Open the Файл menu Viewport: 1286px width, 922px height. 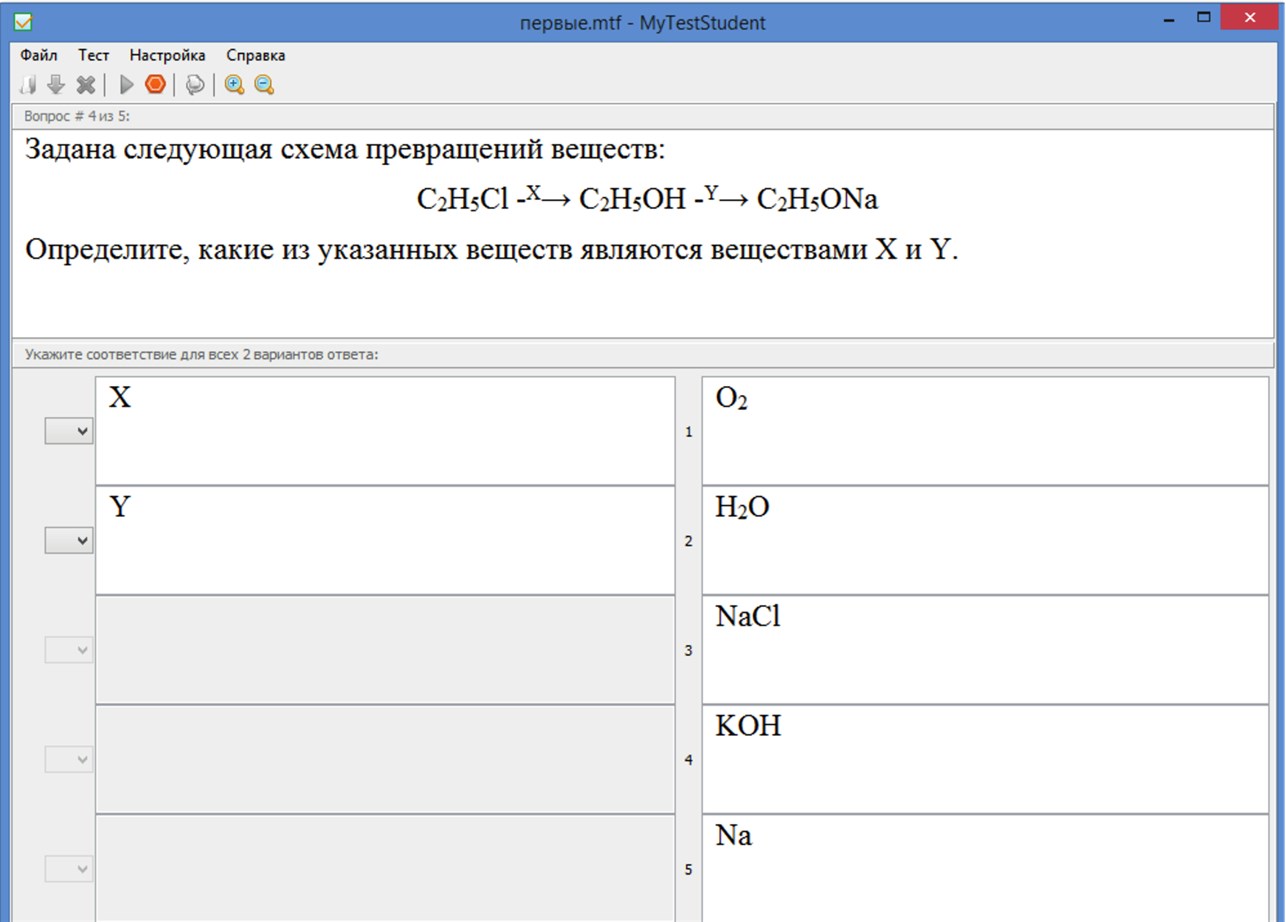38,55
